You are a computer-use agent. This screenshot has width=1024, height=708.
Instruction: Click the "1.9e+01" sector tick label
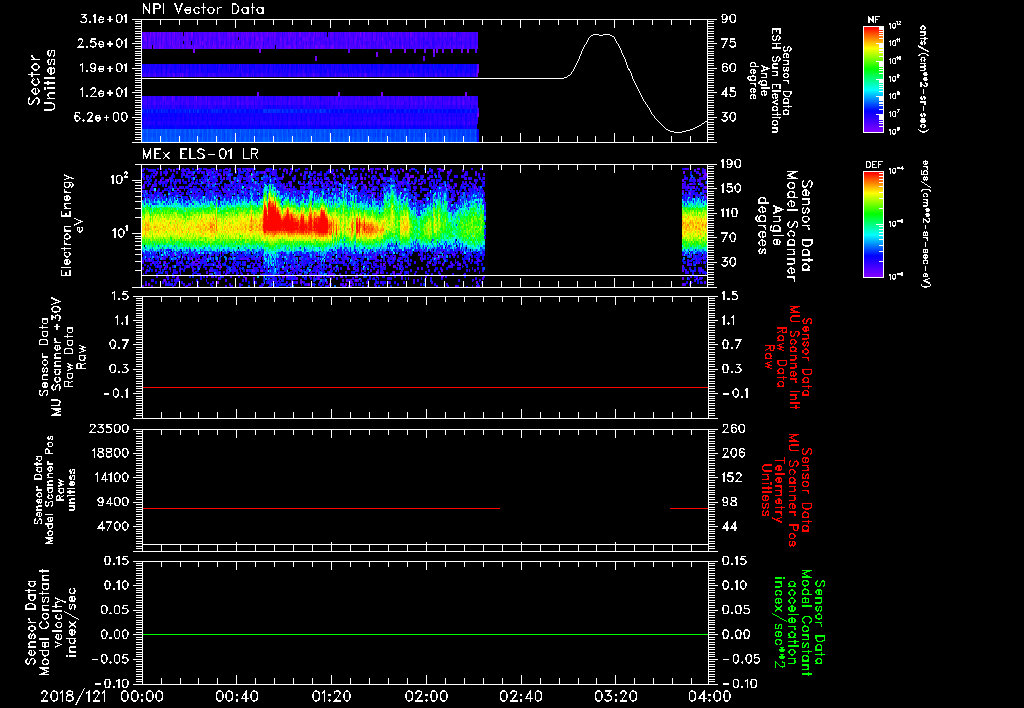pyautogui.click(x=103, y=68)
